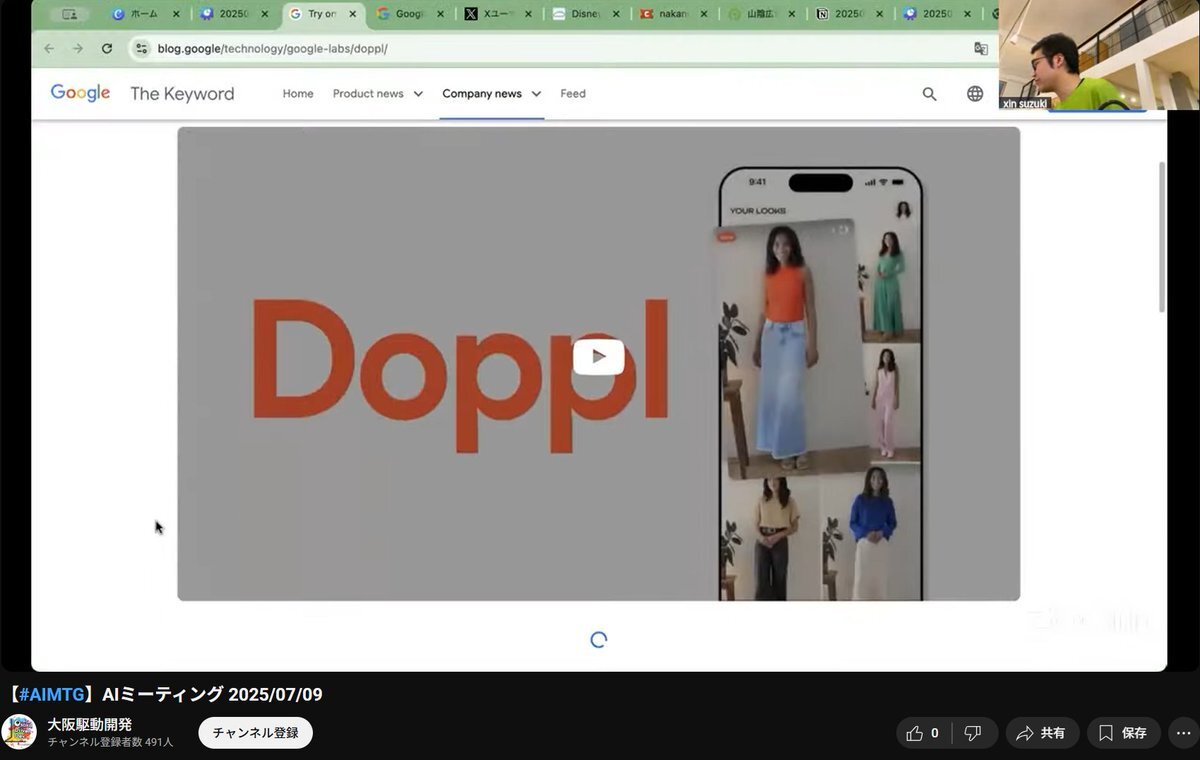Like the video with thumbs up
The width and height of the screenshot is (1200, 760).
coord(923,733)
